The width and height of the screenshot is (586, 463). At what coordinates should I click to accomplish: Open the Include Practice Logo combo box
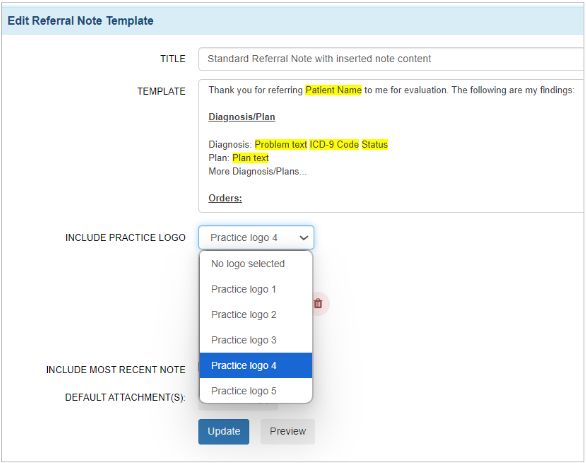[x=256, y=238]
